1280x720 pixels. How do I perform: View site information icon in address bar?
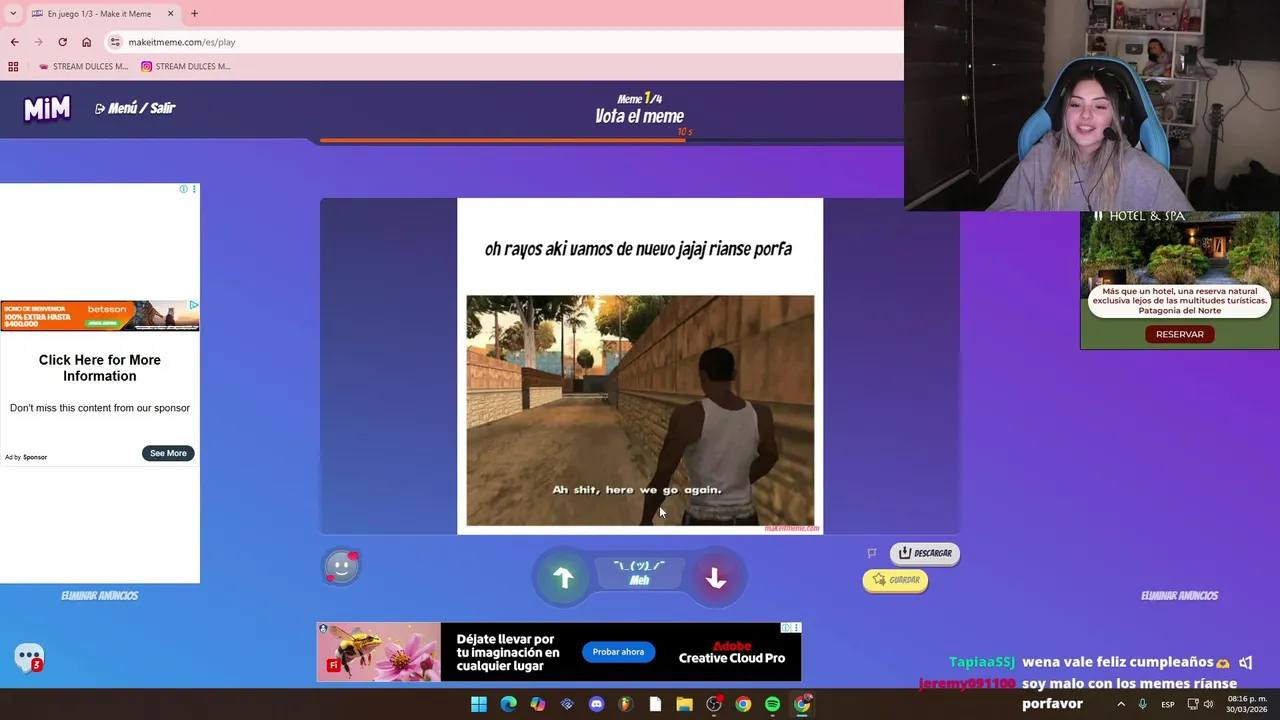pos(115,42)
